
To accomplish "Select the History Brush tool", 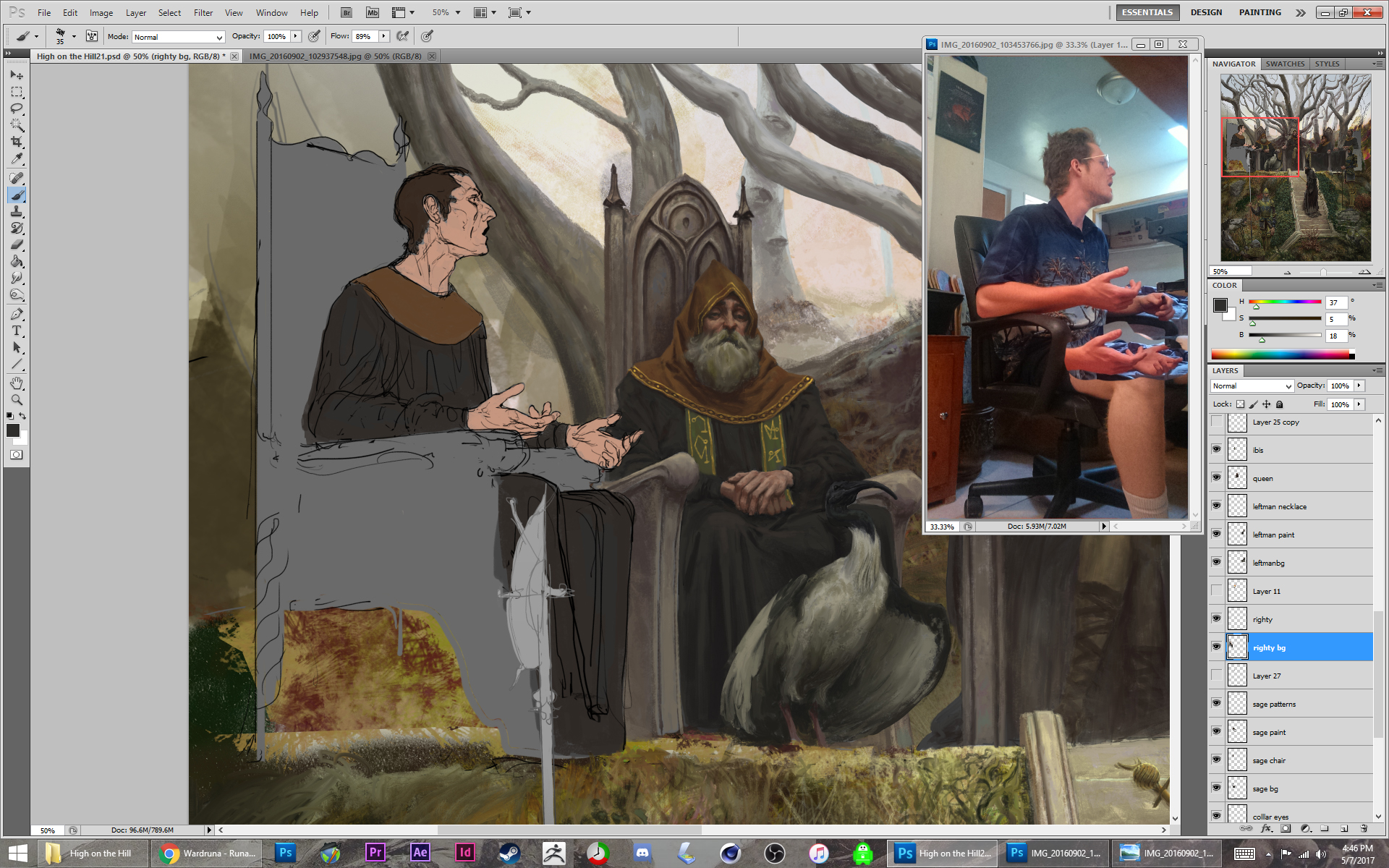I will (17, 228).
